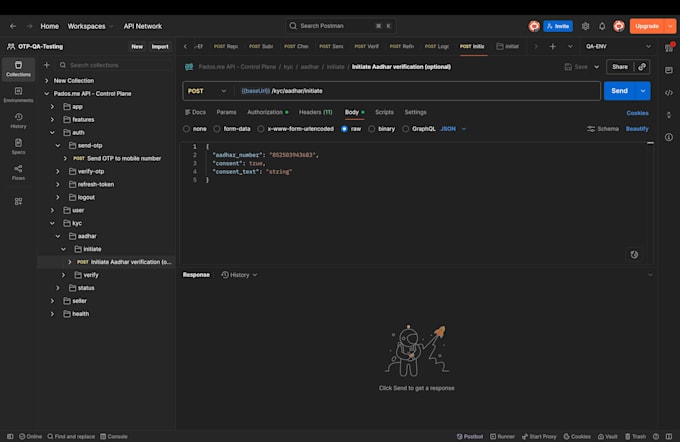Open the Cookies link
The height and width of the screenshot is (442, 680).
(x=637, y=113)
